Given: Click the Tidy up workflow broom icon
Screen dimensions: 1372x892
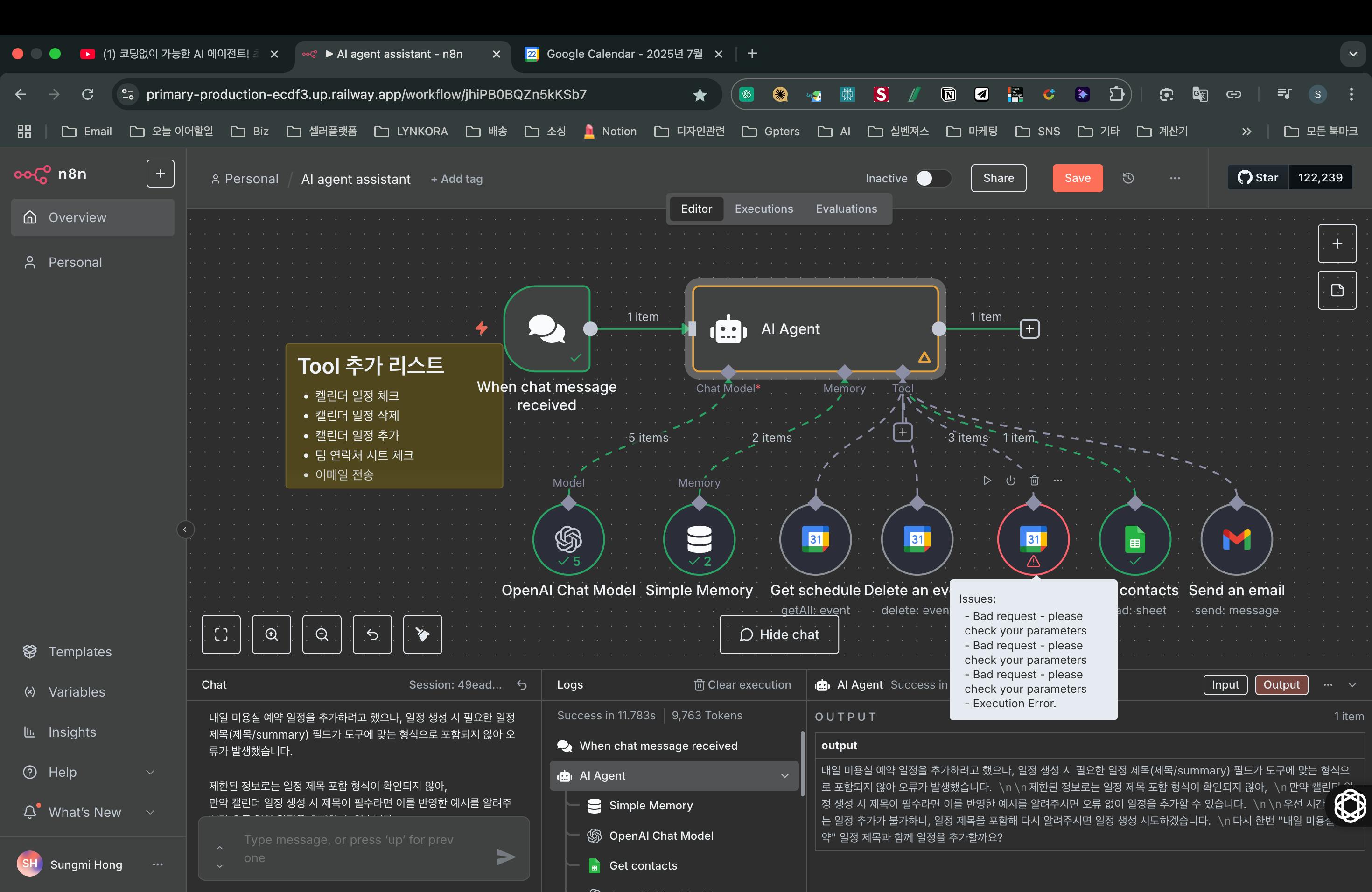Looking at the screenshot, I should [422, 634].
